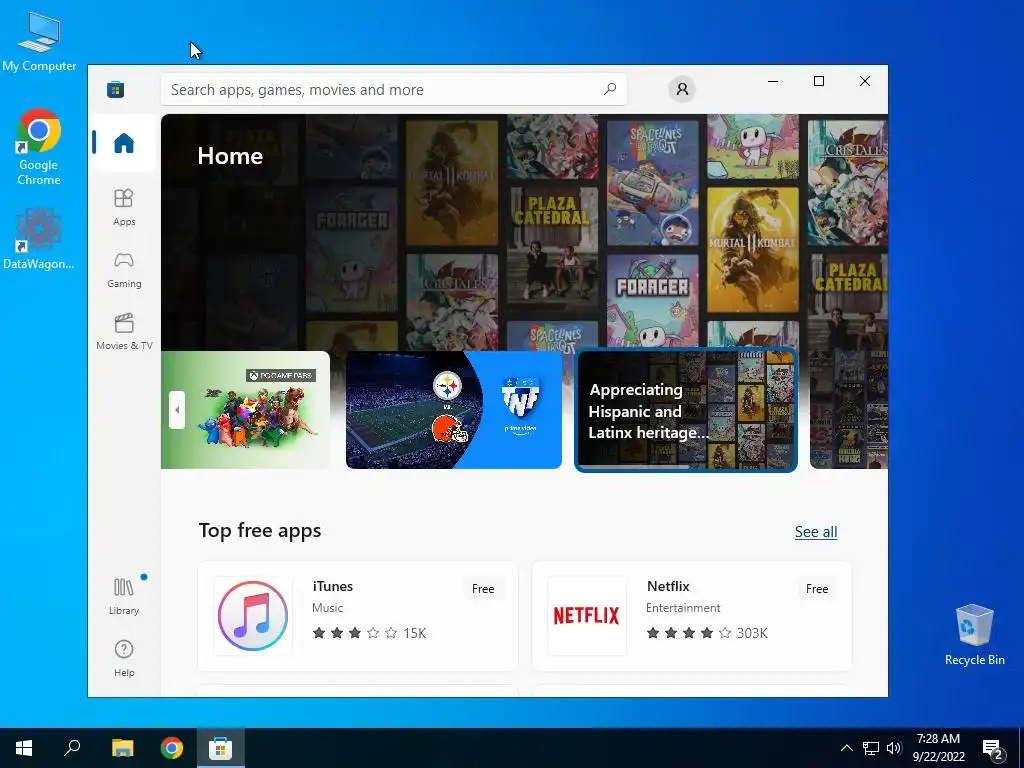Click the Recycle Bin desktop icon

click(974, 635)
